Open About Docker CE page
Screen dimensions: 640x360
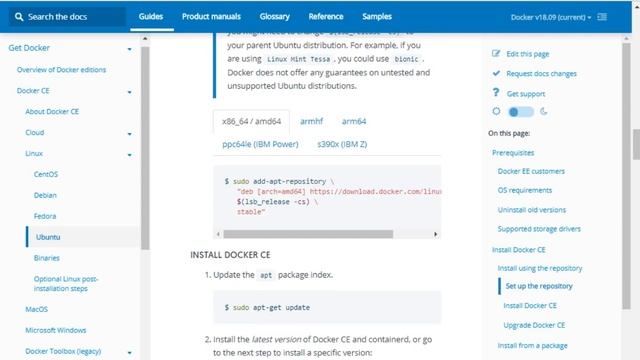click(52, 111)
